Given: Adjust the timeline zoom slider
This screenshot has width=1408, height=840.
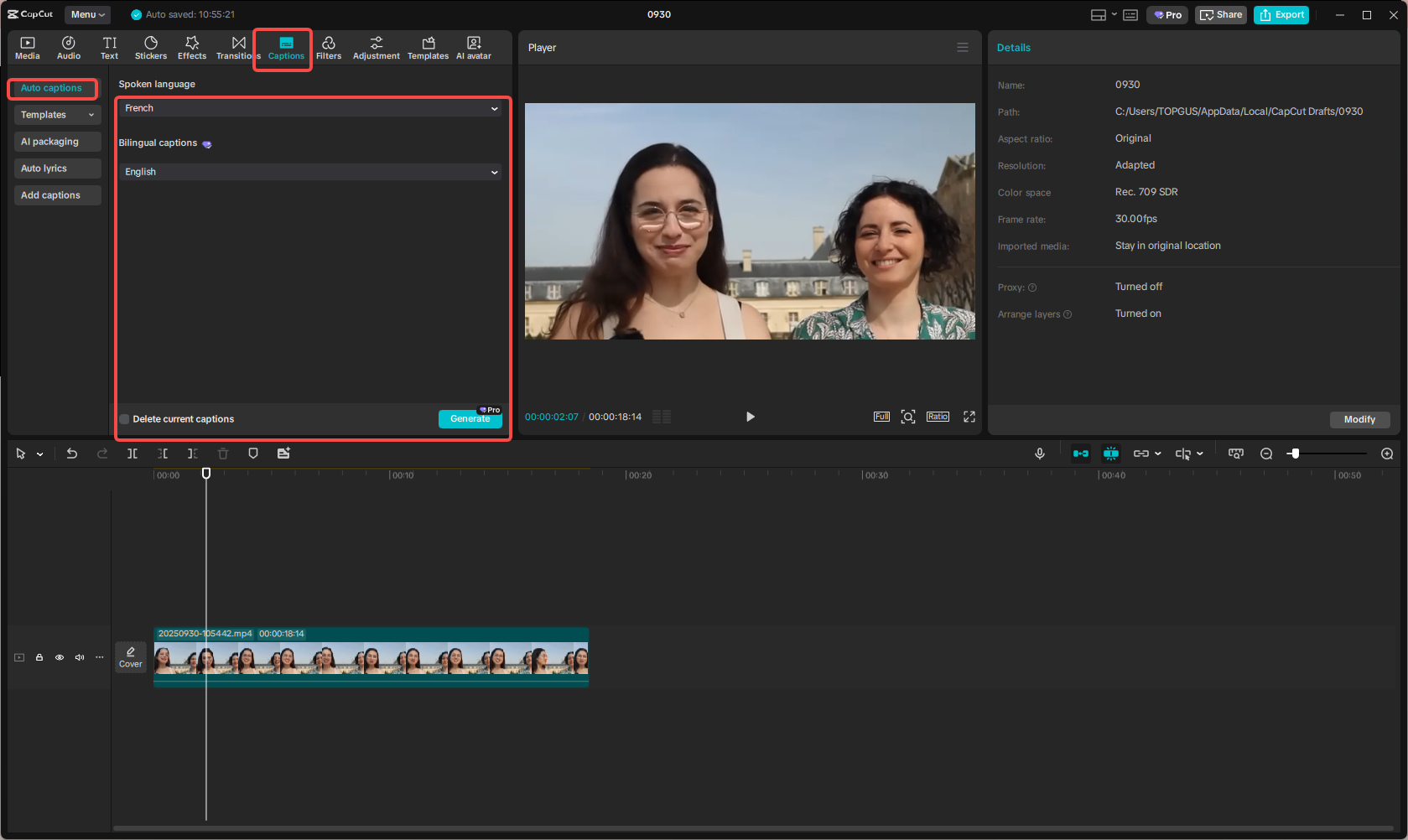Looking at the screenshot, I should click(1296, 454).
